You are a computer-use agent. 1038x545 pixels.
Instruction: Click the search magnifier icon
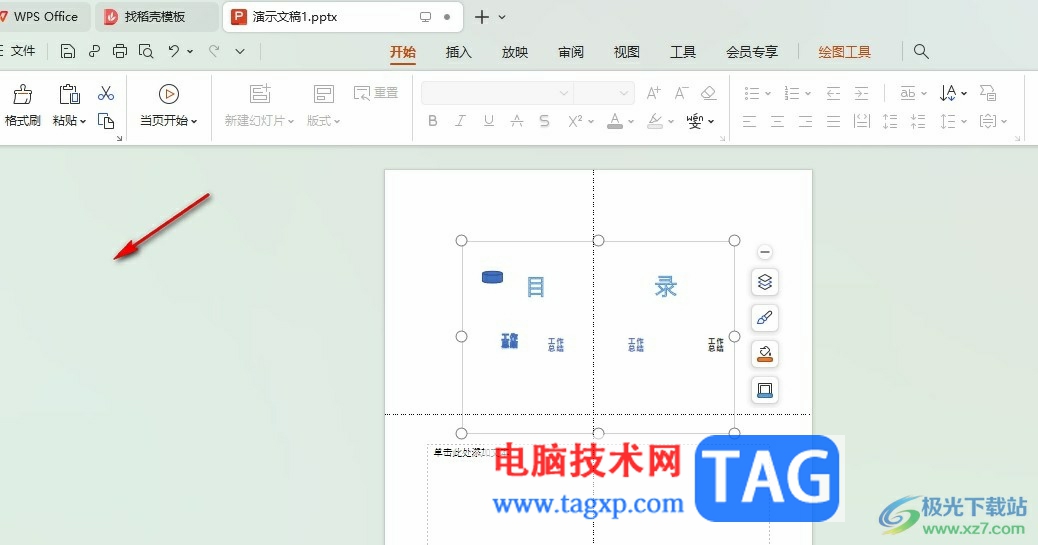(x=921, y=52)
